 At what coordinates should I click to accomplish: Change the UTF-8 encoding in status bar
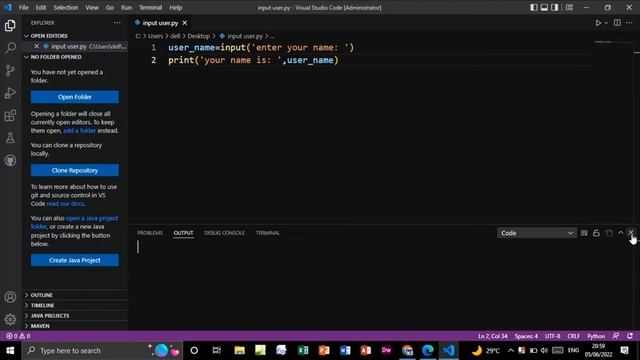(x=553, y=336)
